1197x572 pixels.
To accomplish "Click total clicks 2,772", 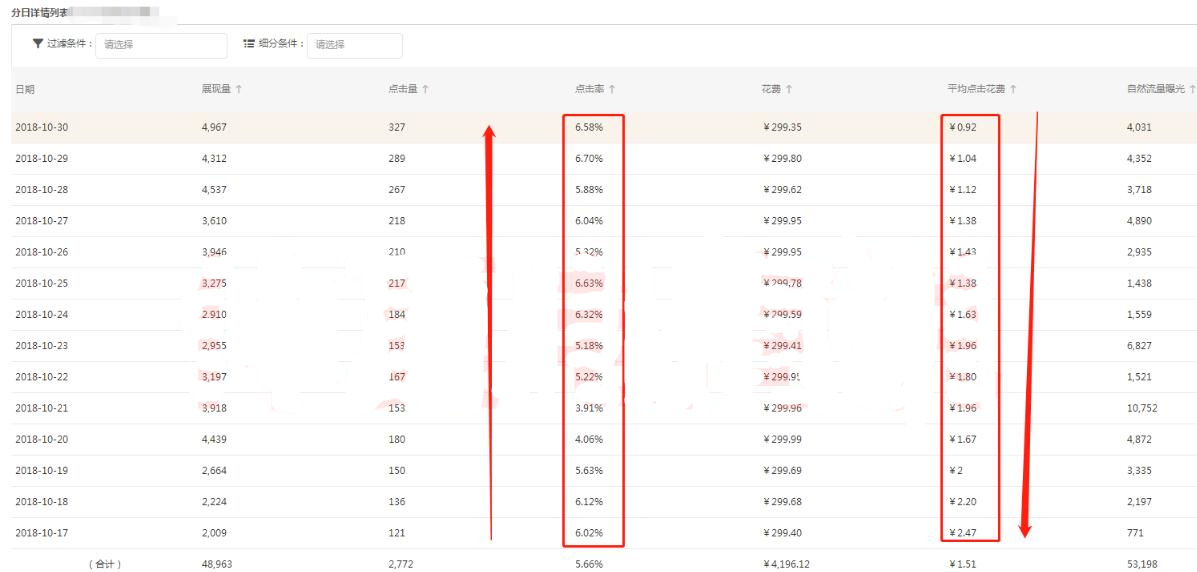I will coord(401,564).
